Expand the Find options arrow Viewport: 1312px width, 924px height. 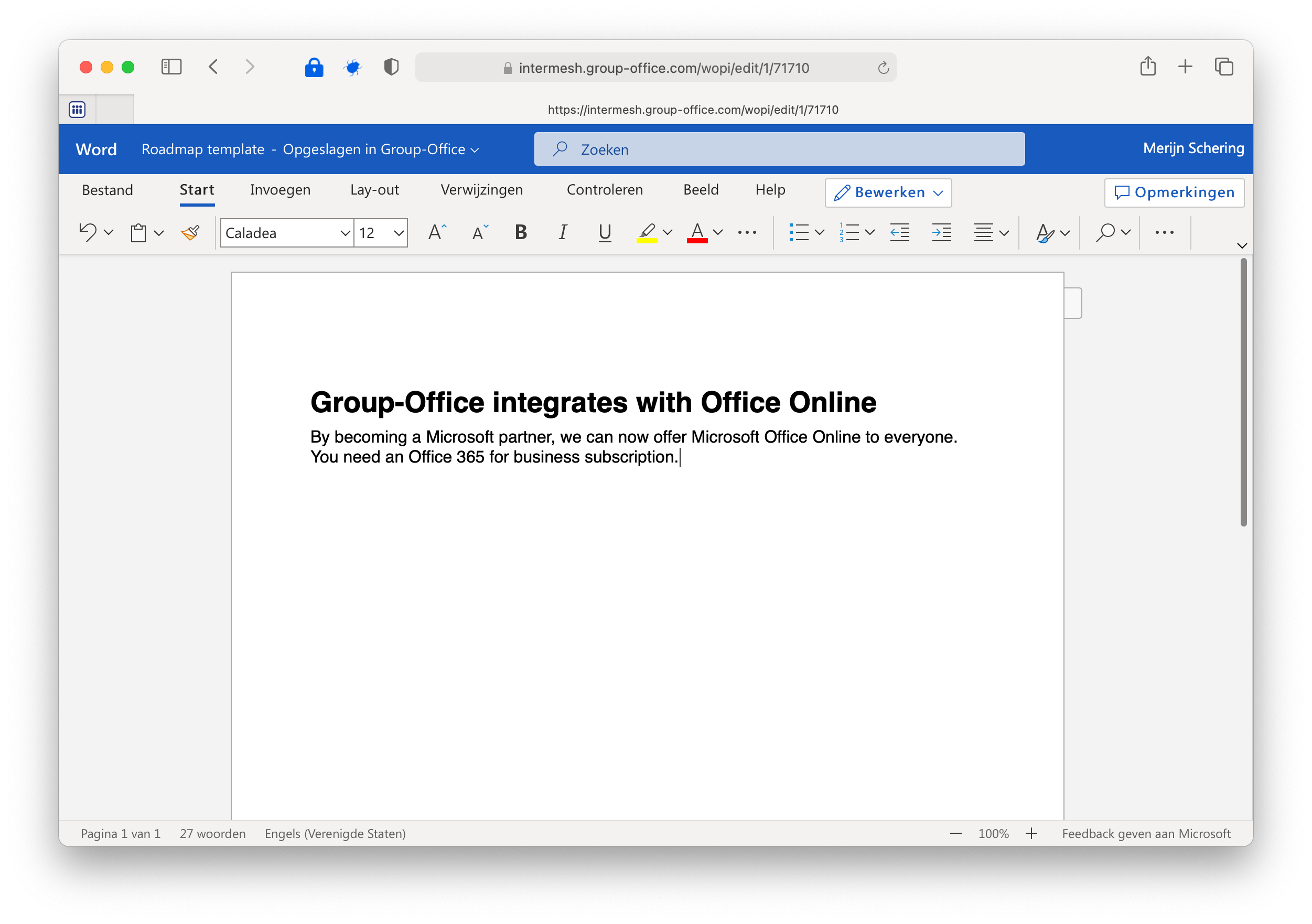click(1126, 232)
